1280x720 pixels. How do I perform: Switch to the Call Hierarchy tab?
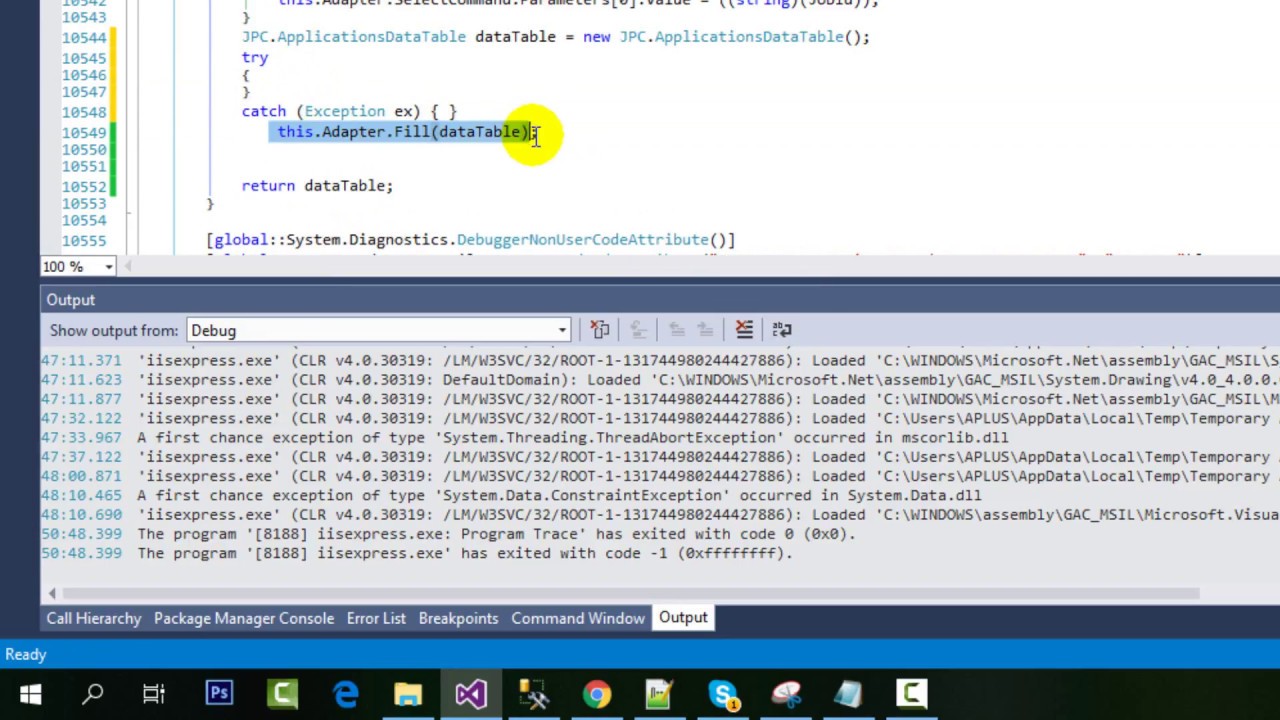93,618
